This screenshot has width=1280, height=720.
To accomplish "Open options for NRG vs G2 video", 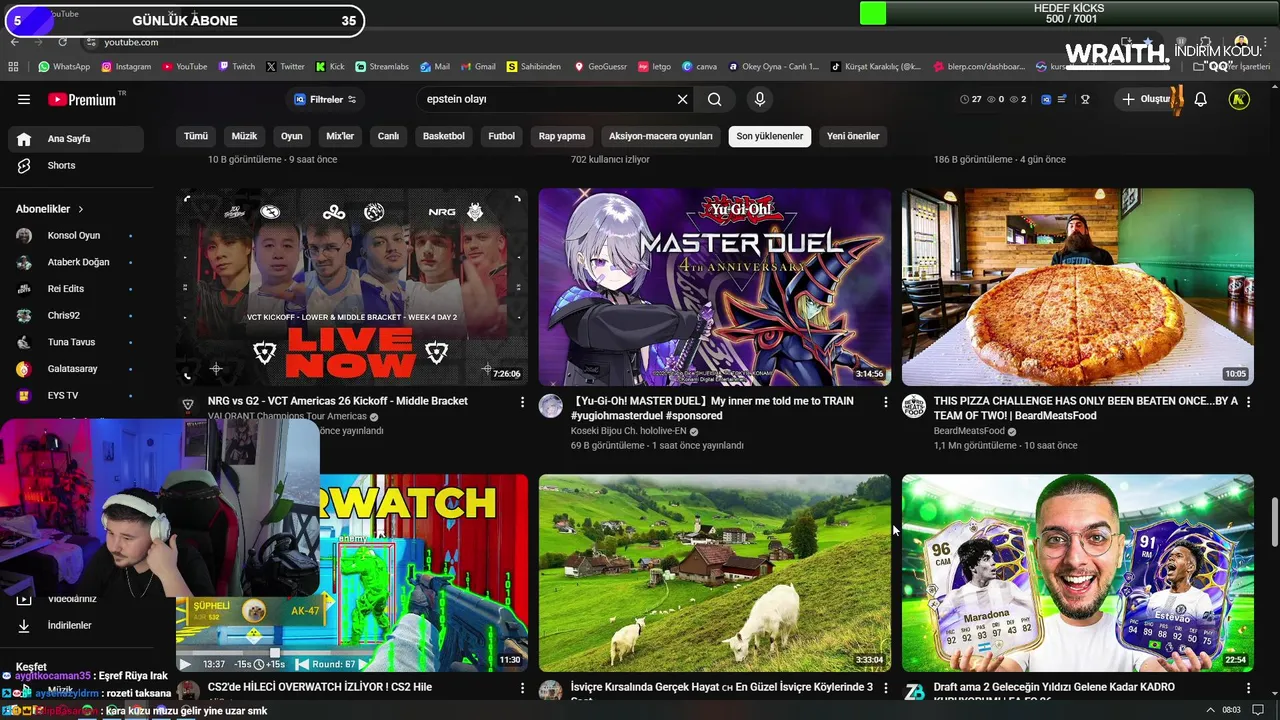I will point(522,402).
